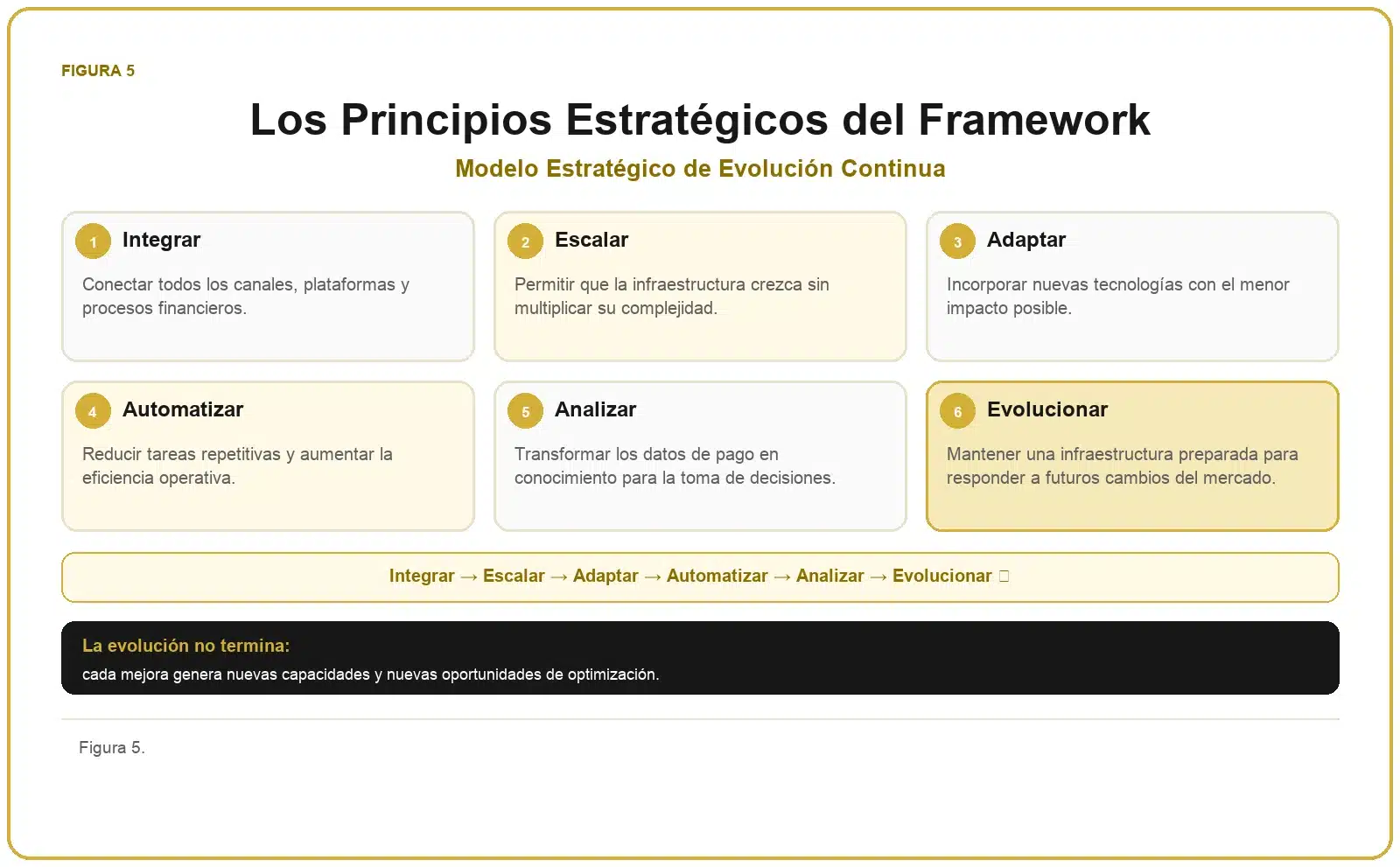Select the Evolucionar card heading
1400x867 pixels.
1047,409
